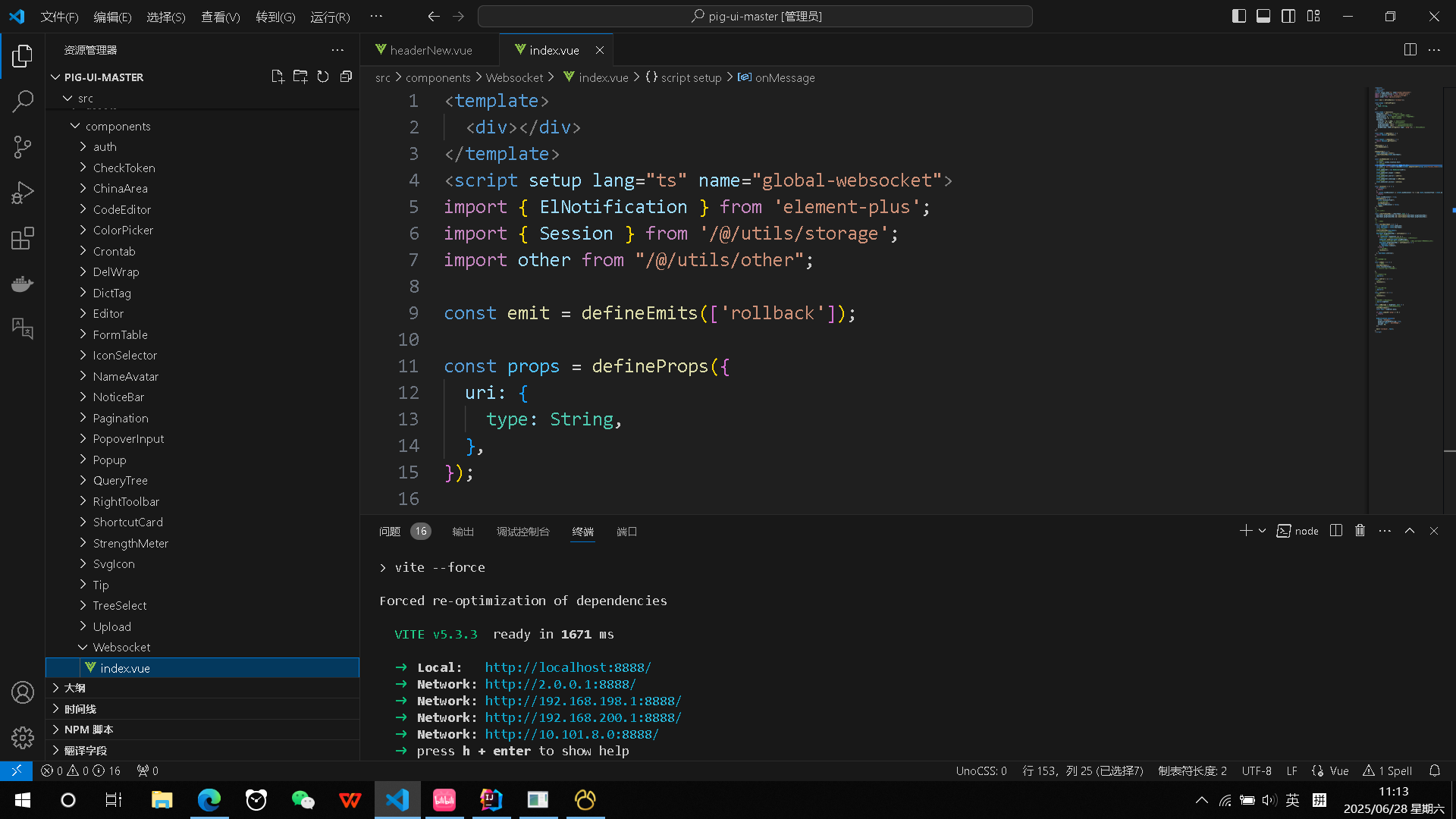Open http://localhost:8888/ link in terminal
This screenshot has height=819, width=1456.
567,667
